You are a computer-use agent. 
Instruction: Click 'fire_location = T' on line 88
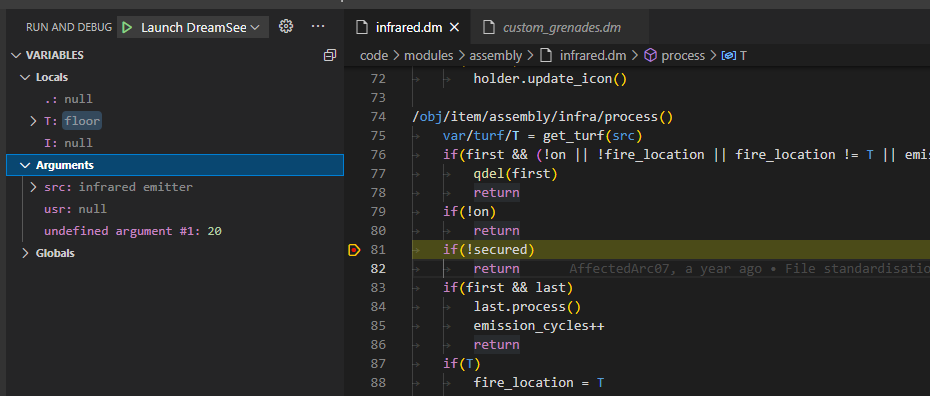pyautogui.click(x=539, y=382)
